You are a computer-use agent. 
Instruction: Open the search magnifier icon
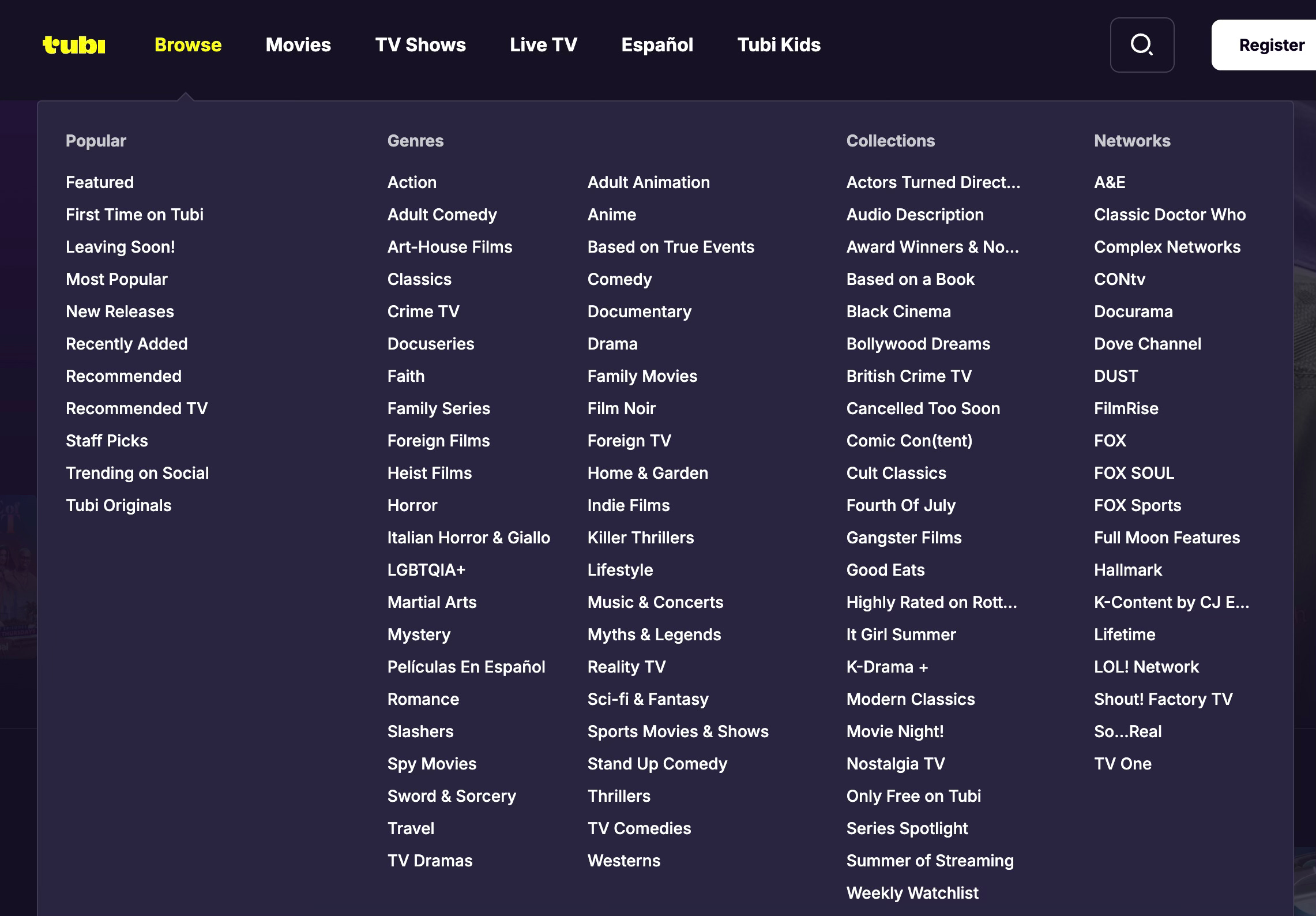tap(1141, 45)
